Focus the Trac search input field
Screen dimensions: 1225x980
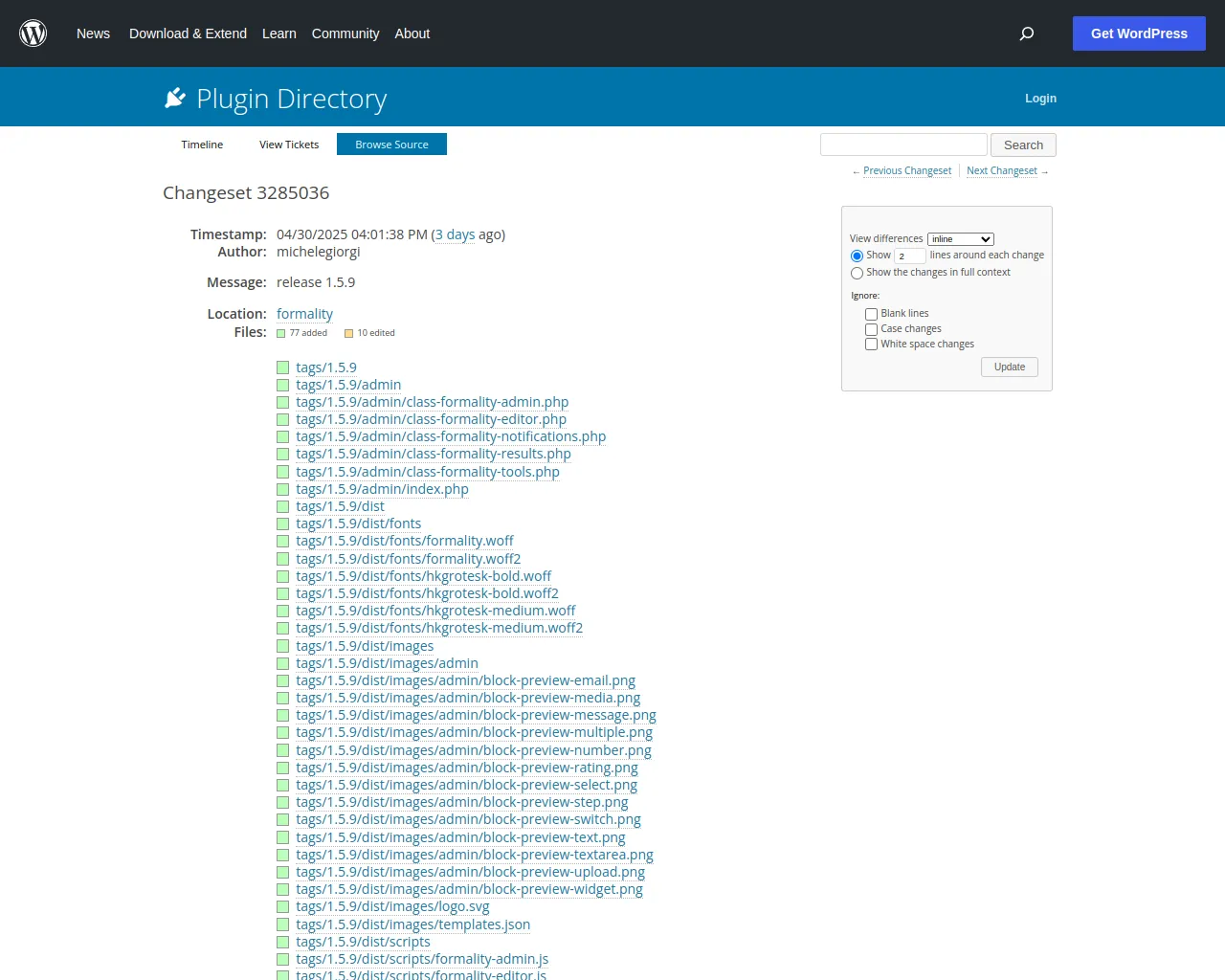(x=903, y=145)
